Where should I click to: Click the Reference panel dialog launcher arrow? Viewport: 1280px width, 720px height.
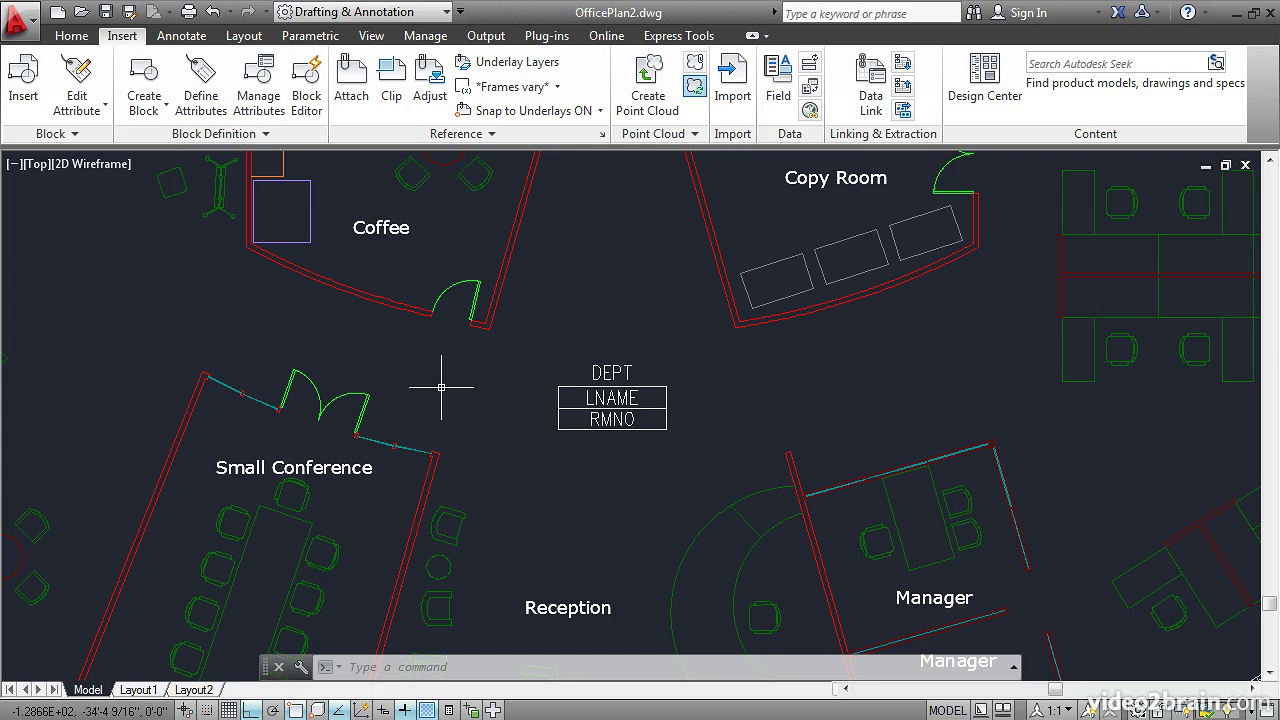pyautogui.click(x=603, y=135)
